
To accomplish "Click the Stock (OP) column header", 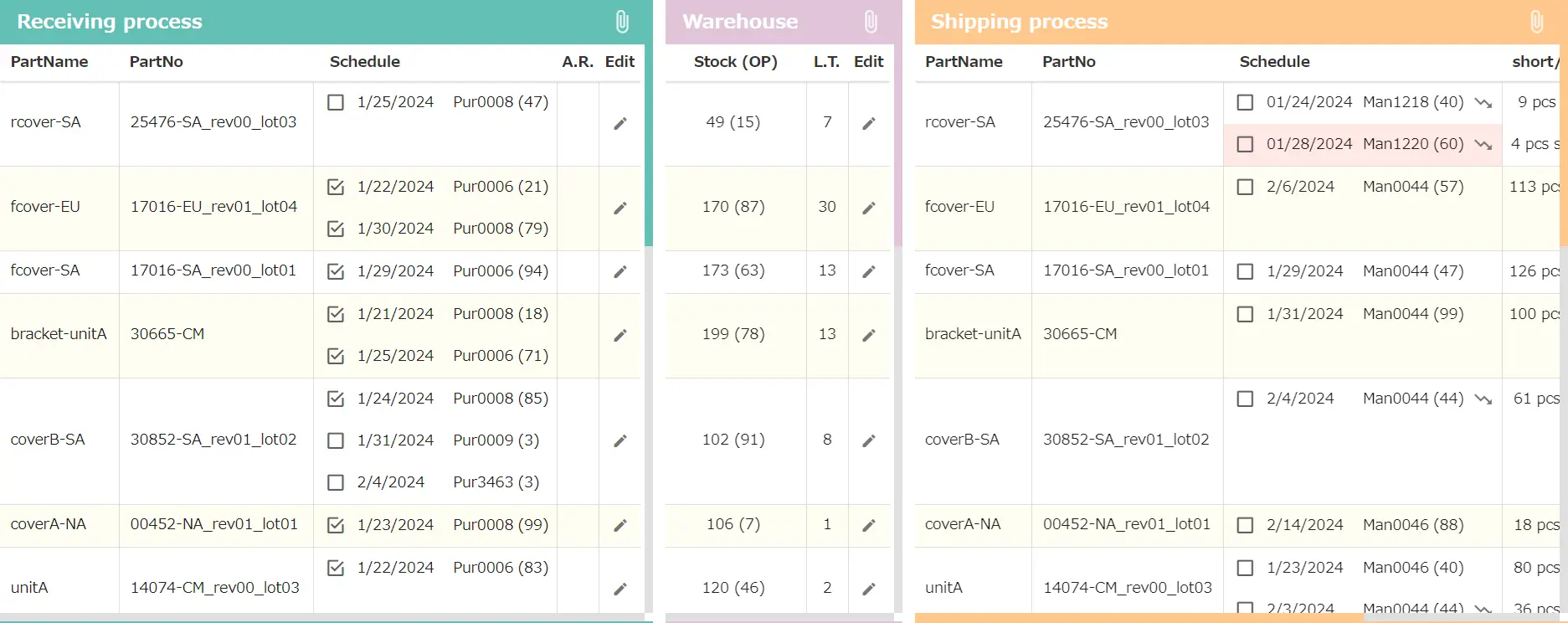I will [735, 62].
